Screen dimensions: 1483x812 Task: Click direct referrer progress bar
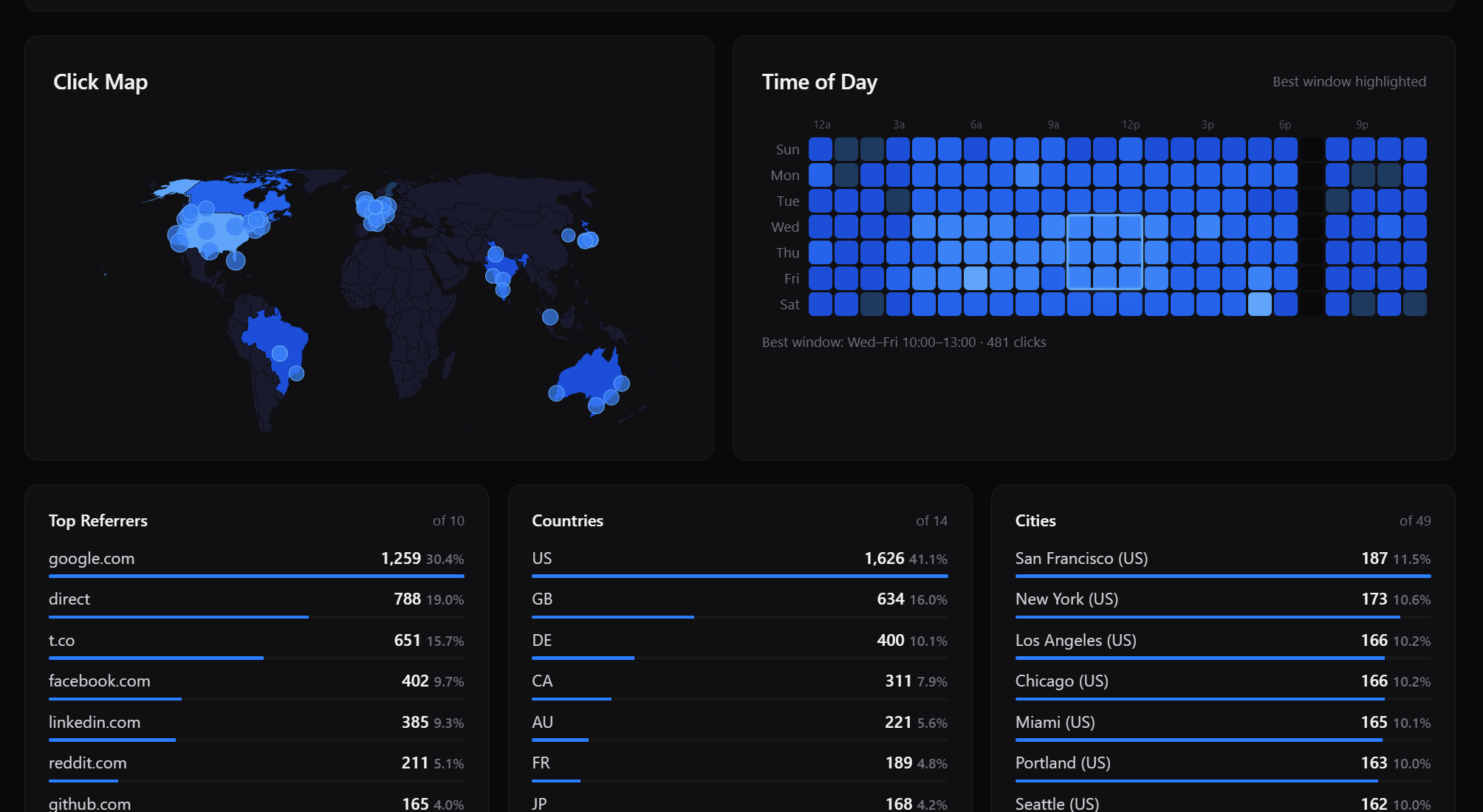click(x=179, y=616)
